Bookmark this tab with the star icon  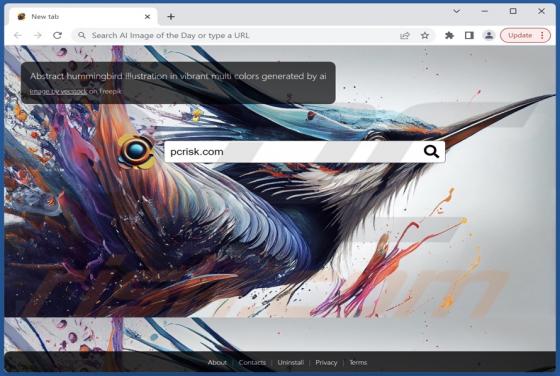coord(425,35)
